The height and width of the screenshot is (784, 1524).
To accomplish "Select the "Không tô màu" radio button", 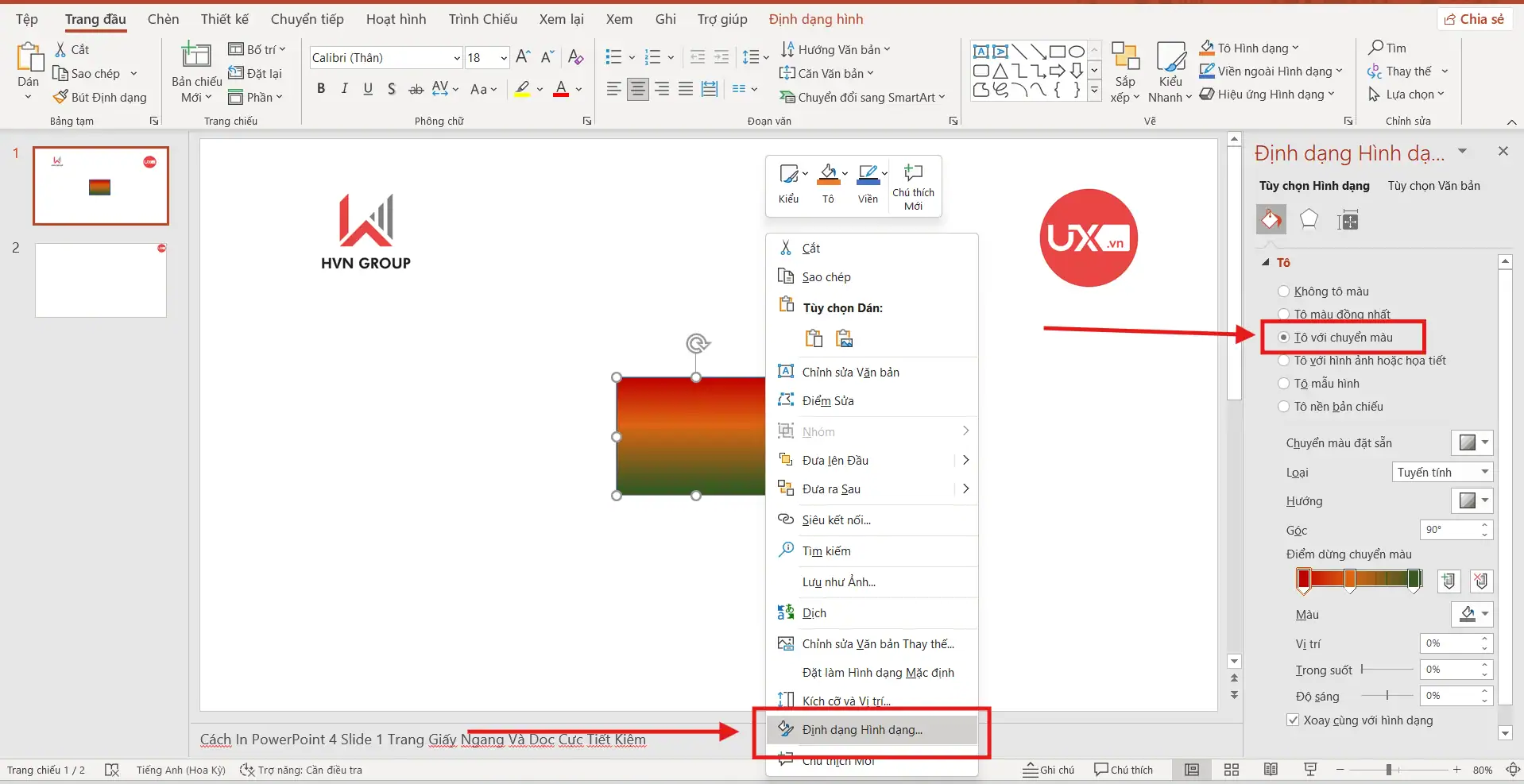I will point(1285,291).
